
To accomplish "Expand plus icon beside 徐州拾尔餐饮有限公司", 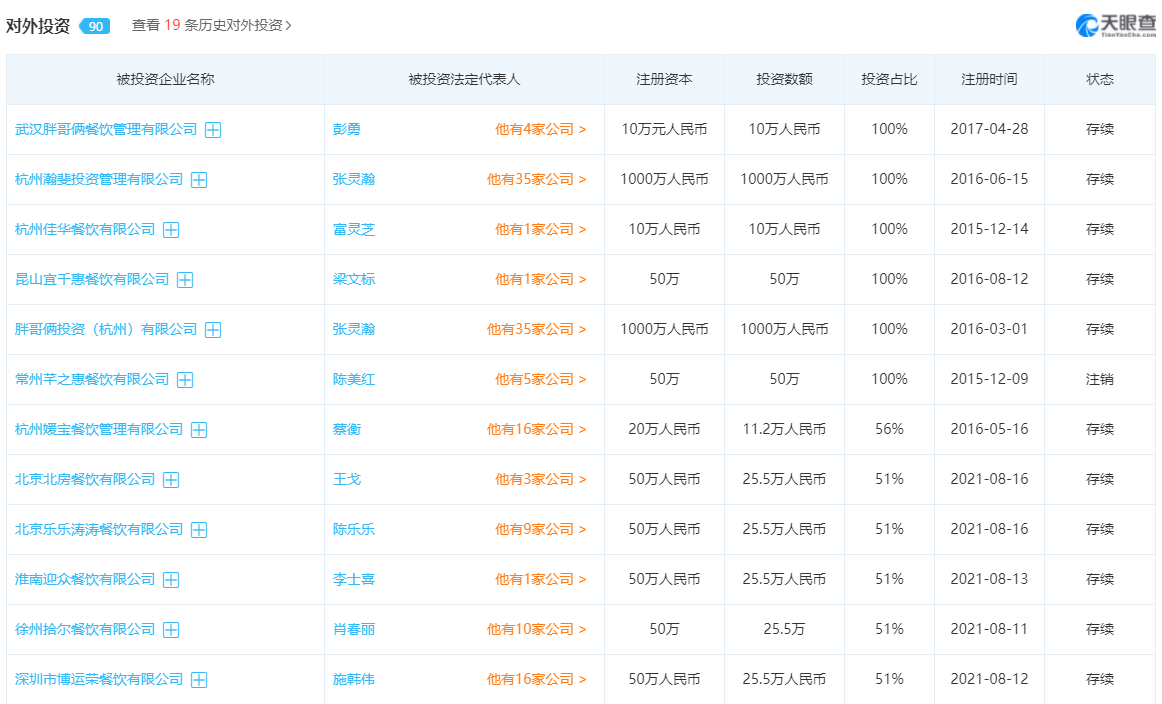I will click(171, 630).
